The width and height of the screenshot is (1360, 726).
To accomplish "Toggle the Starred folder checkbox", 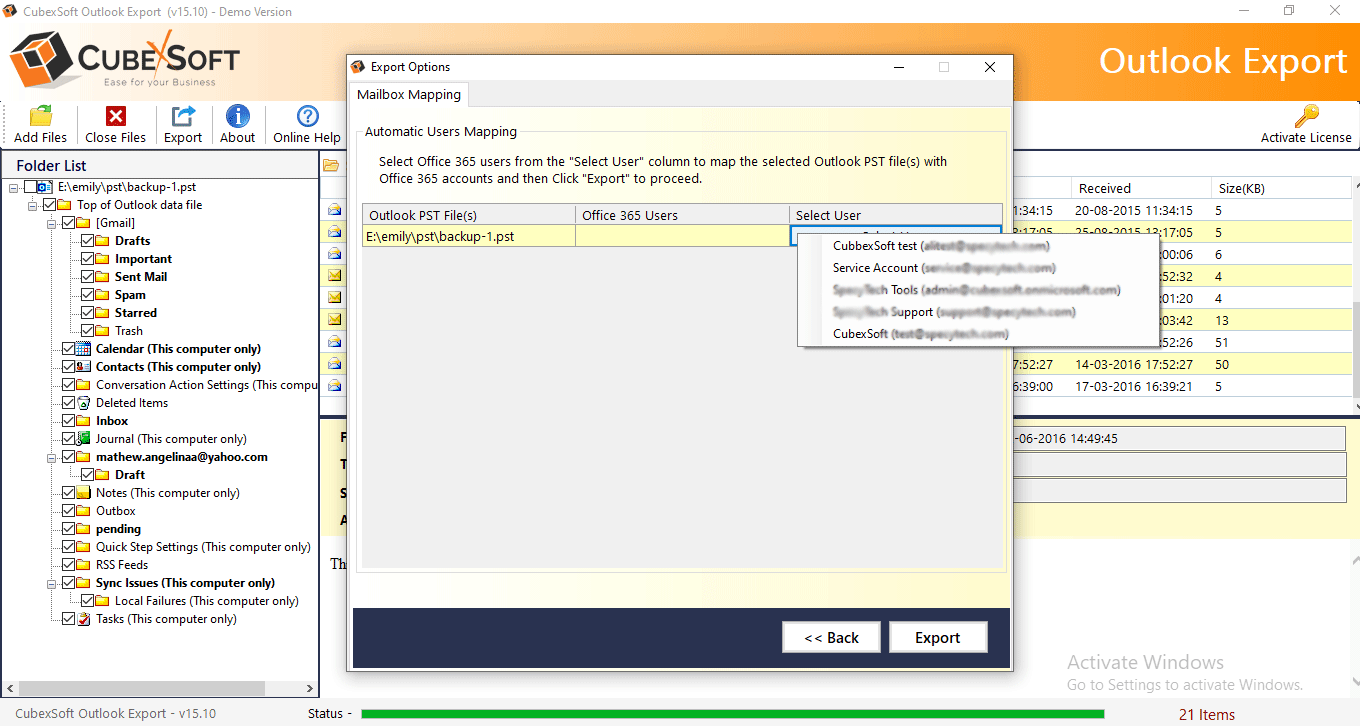I will click(87, 313).
